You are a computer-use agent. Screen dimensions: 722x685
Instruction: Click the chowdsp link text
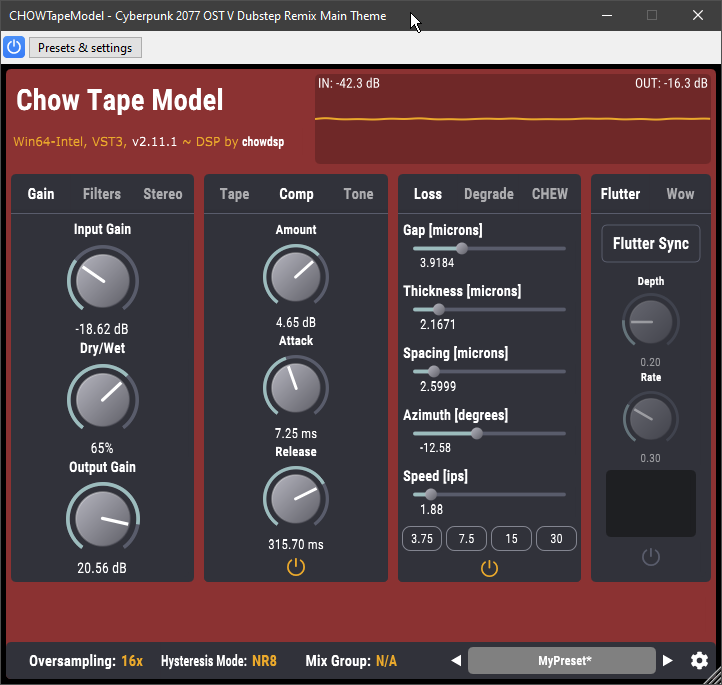[263, 141]
